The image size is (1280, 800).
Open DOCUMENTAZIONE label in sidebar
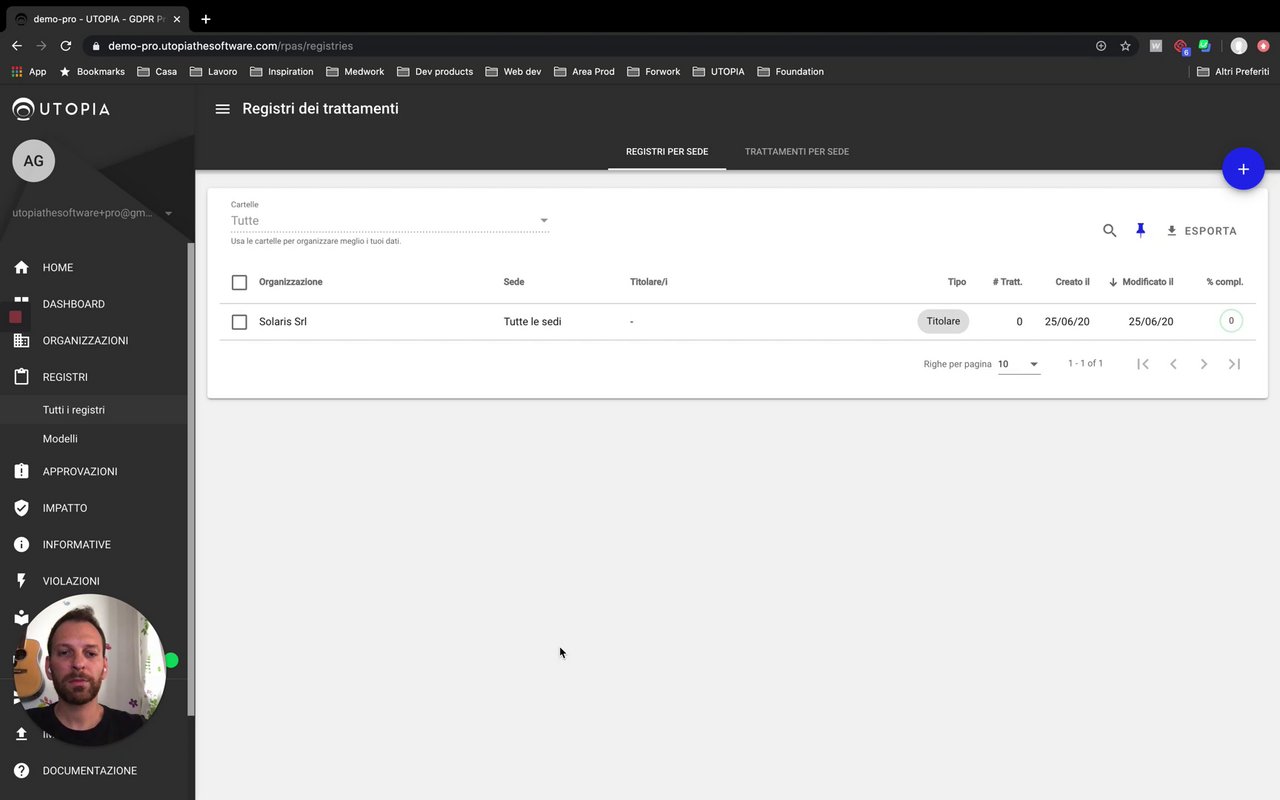[x=90, y=771]
